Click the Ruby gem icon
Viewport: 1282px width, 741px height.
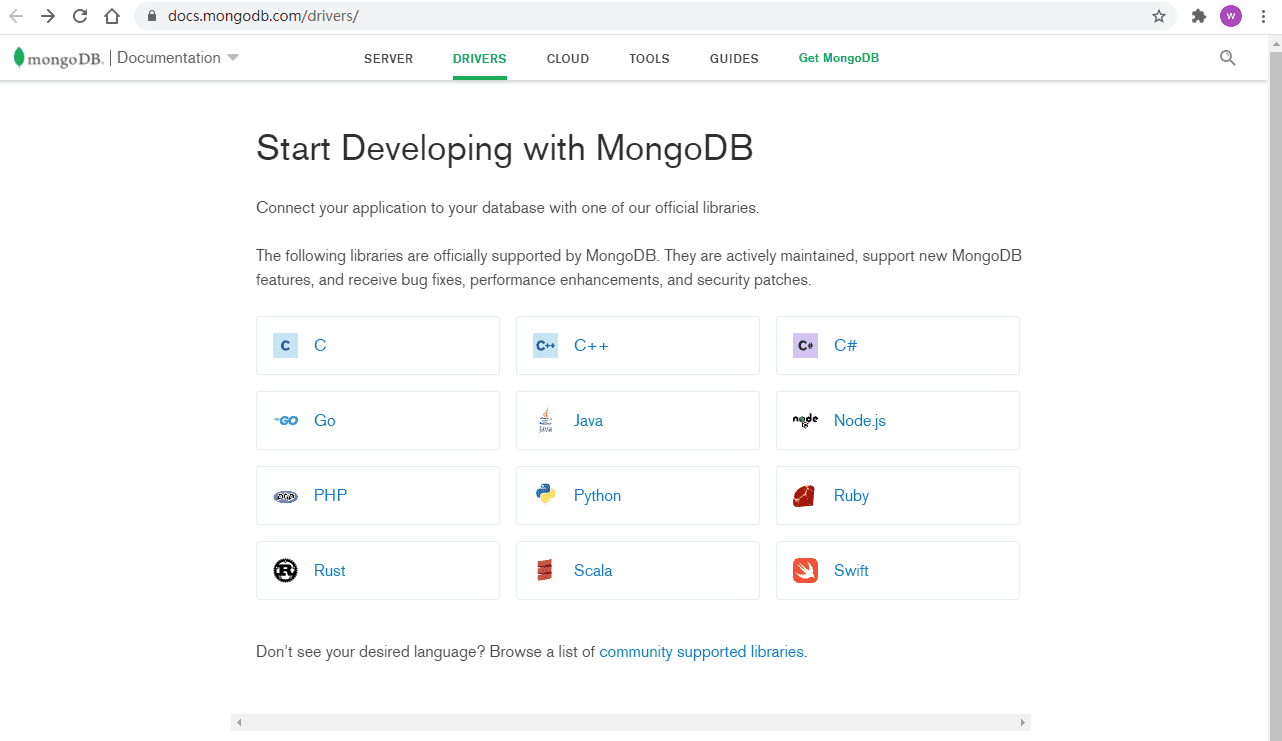[x=804, y=496]
